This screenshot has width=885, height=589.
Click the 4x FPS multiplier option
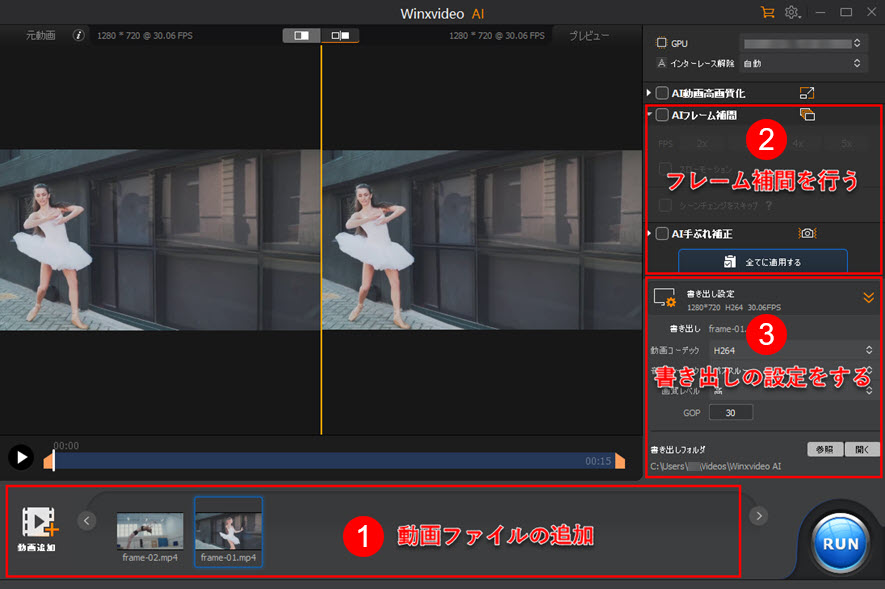[x=798, y=144]
